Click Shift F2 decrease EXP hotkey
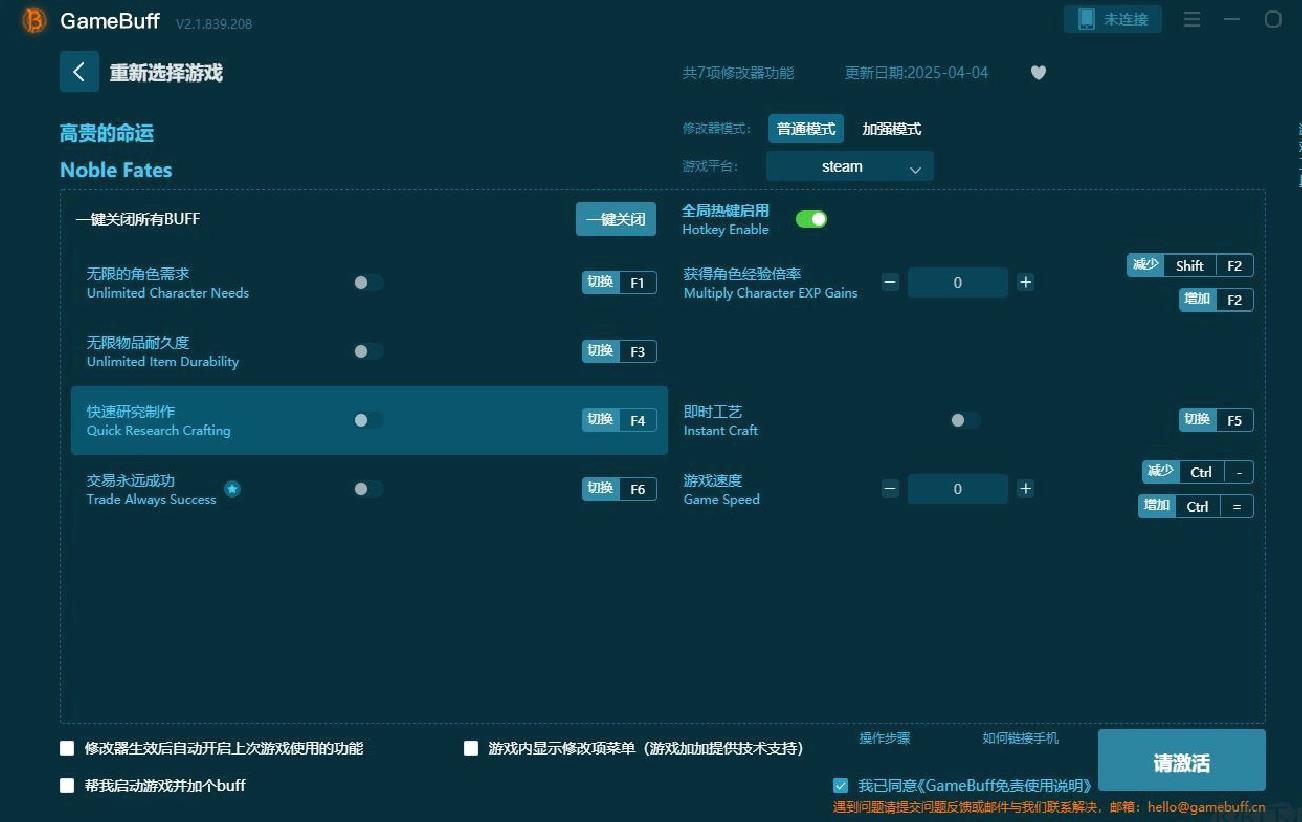Screen dimensions: 1302x822 click(x=1190, y=265)
